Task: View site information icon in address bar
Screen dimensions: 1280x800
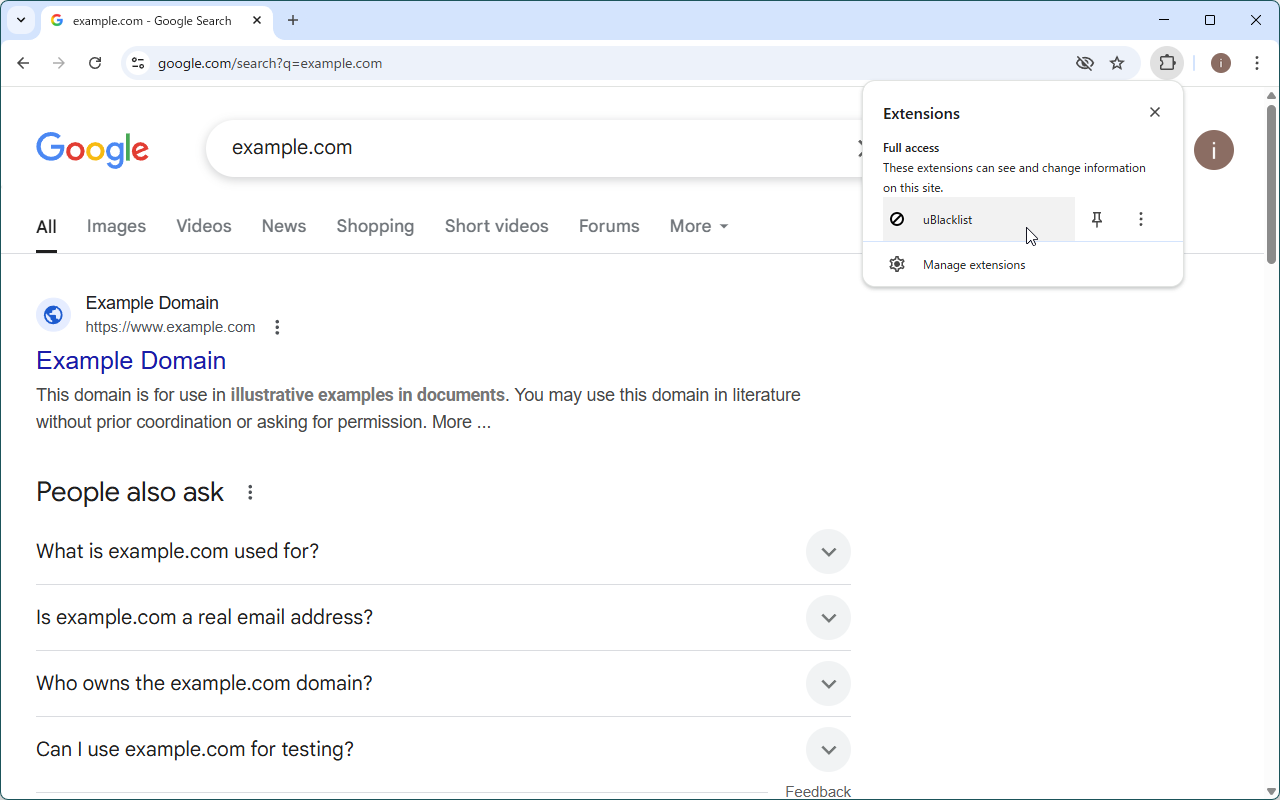Action: (x=138, y=63)
